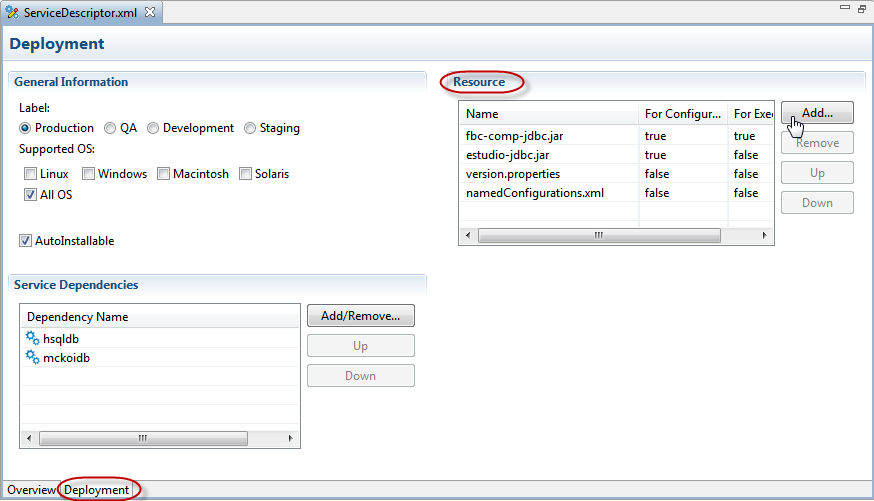Minimize the editor pane
This screenshot has width=874, height=501.
point(843,9)
